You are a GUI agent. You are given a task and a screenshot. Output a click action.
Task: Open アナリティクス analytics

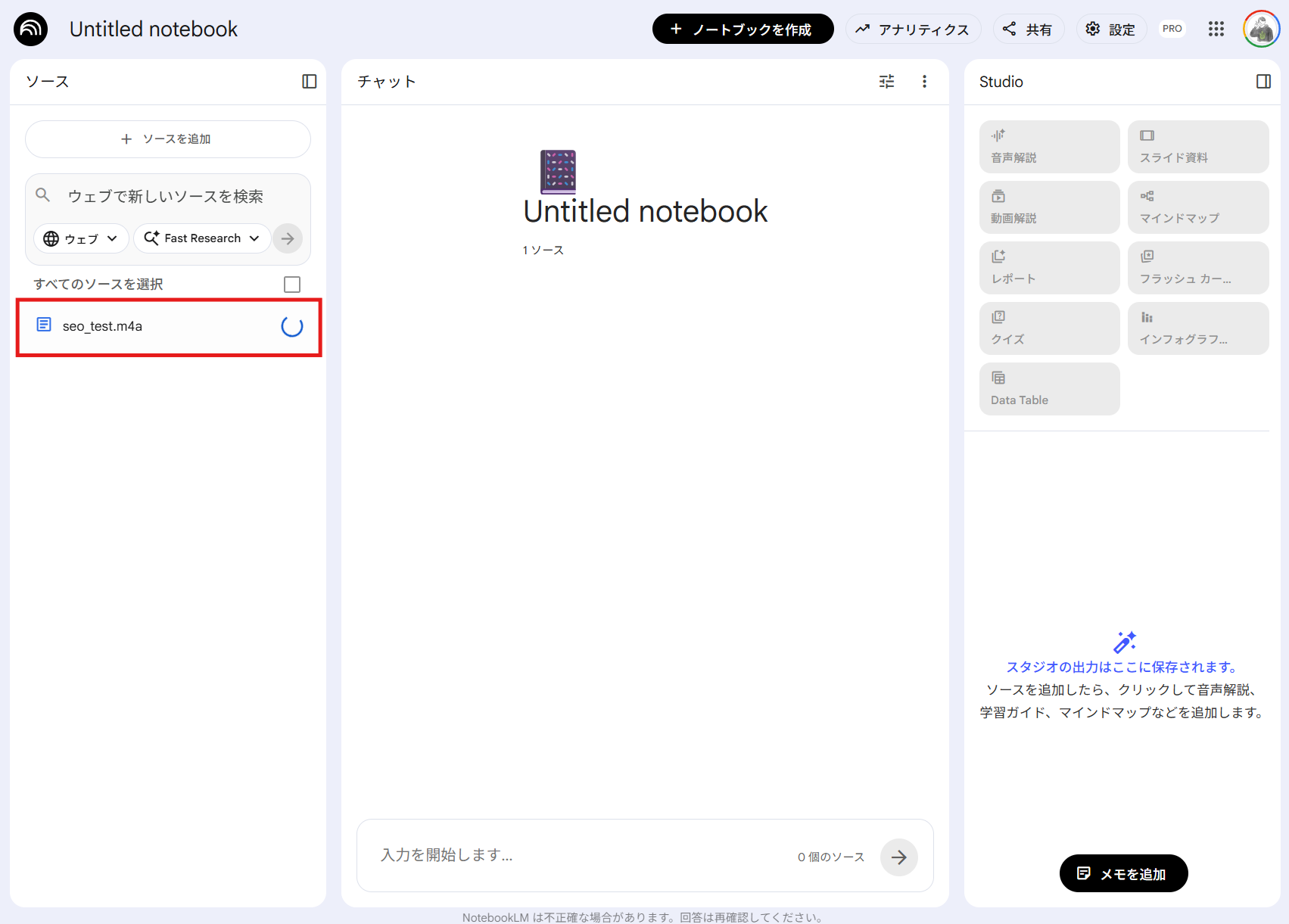pyautogui.click(x=913, y=29)
